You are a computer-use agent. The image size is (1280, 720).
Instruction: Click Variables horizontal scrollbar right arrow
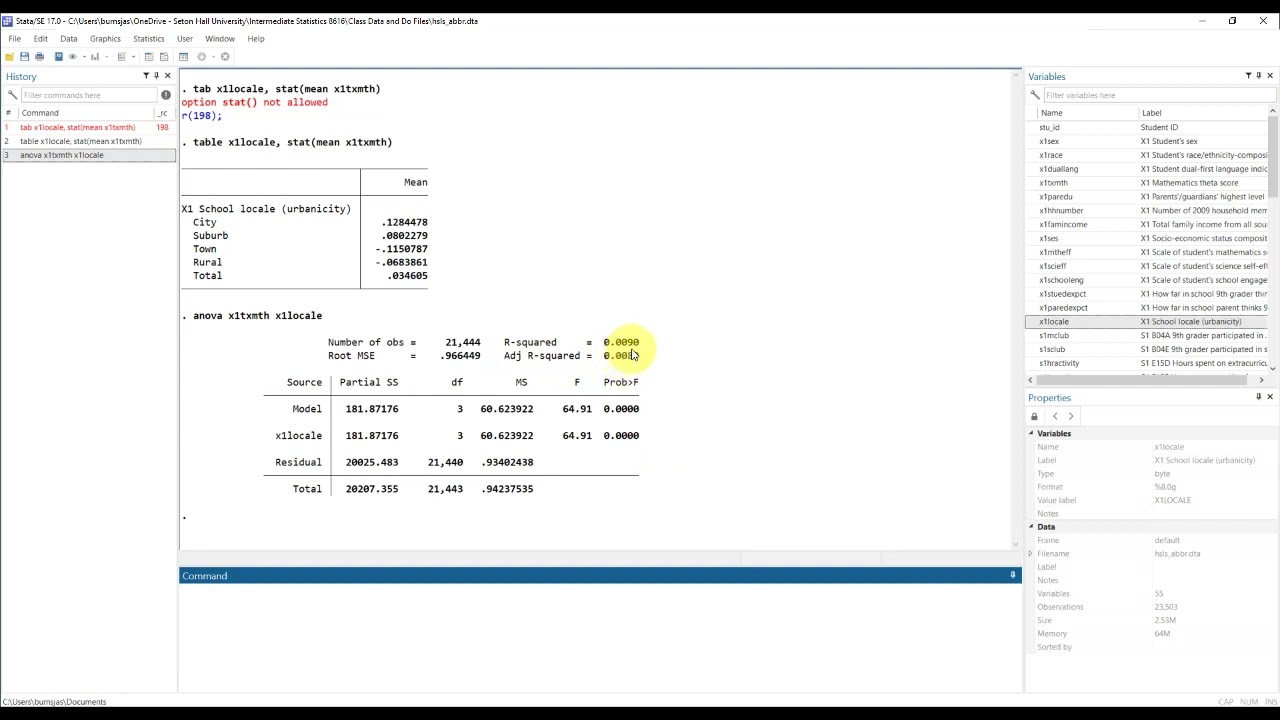pyautogui.click(x=1261, y=380)
